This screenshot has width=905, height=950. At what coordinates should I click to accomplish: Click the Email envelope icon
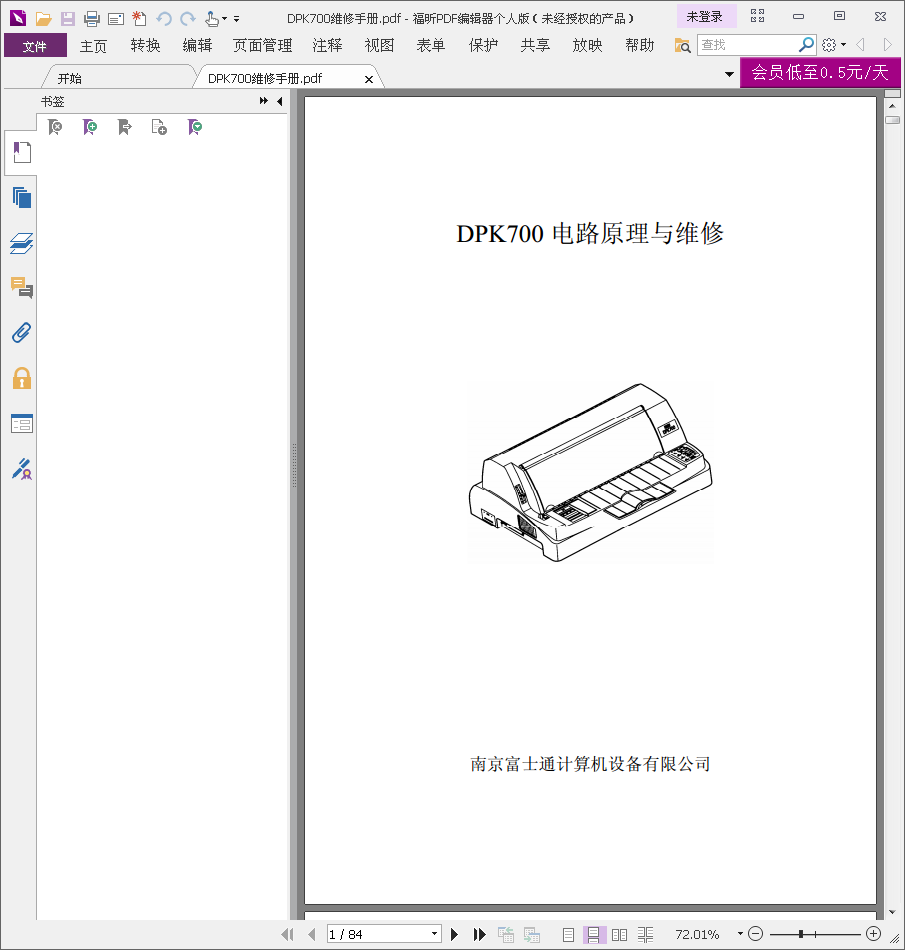[116, 19]
